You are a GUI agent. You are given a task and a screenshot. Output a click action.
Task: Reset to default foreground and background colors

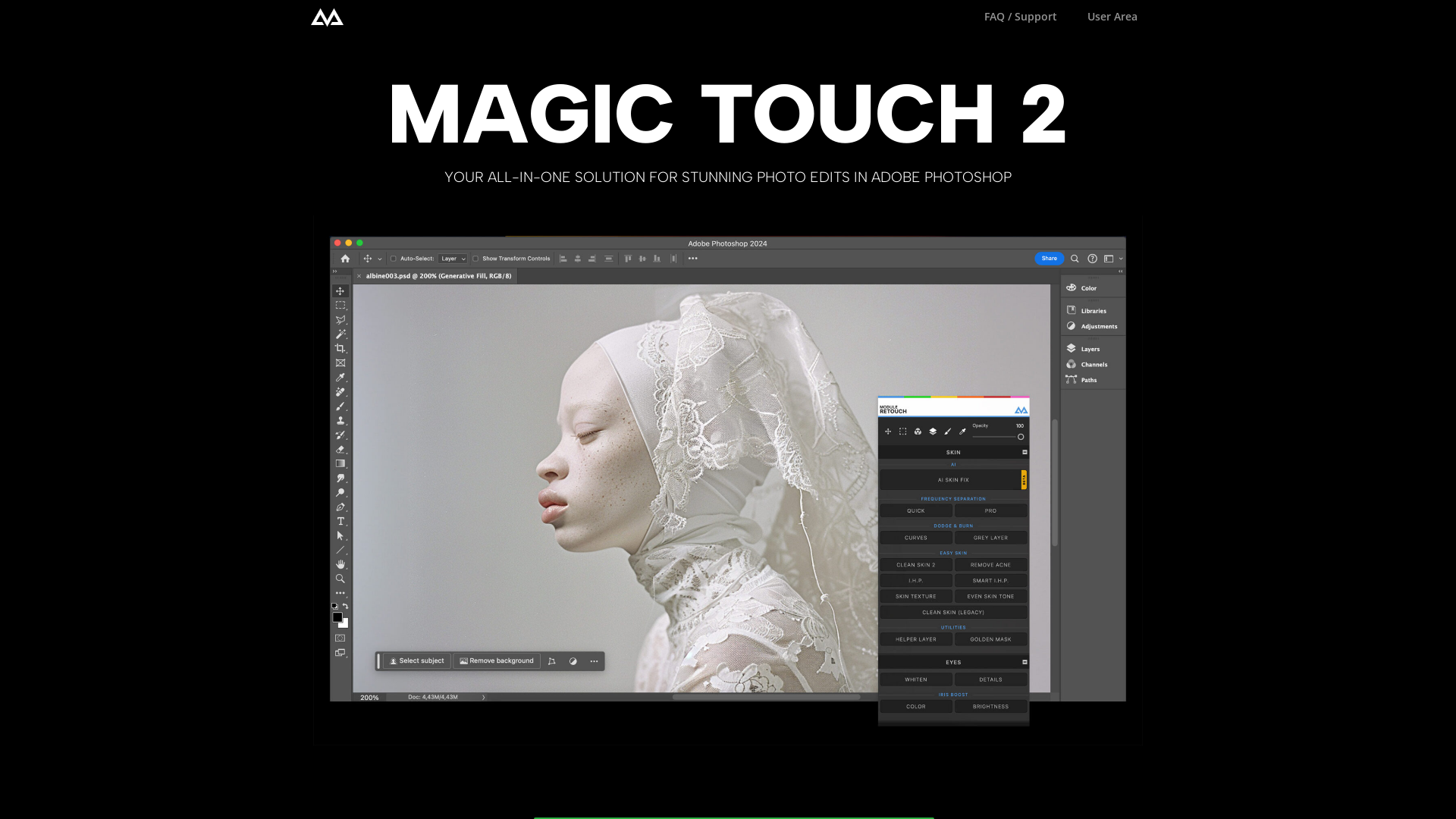[x=334, y=606]
